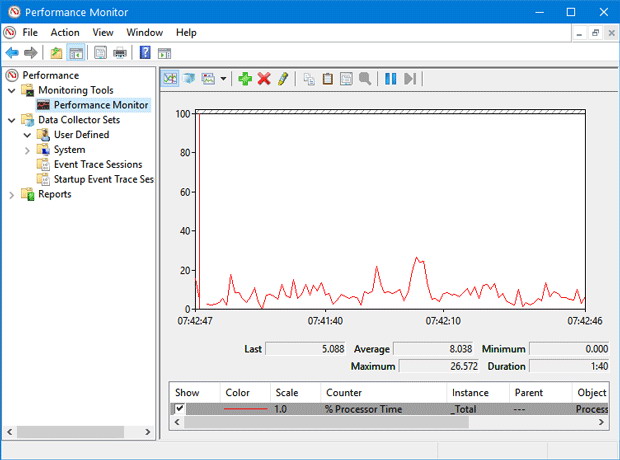Select Startup Event Trace Sessions item
This screenshot has height=460, width=620.
coord(104,179)
